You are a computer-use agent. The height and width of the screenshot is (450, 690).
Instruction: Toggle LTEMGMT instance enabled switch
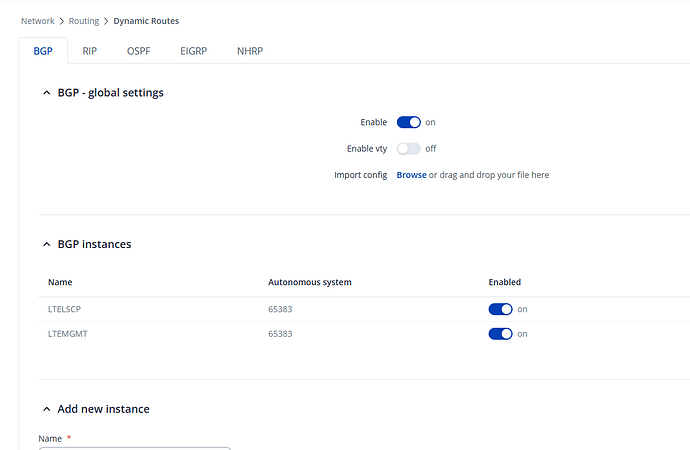point(500,334)
